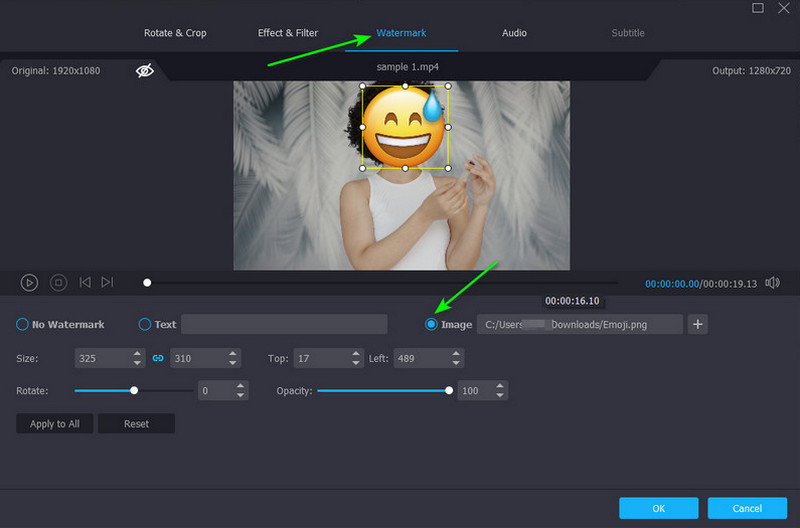800x528 pixels.
Task: Open the Effect & Filter tab
Action: coord(288,33)
